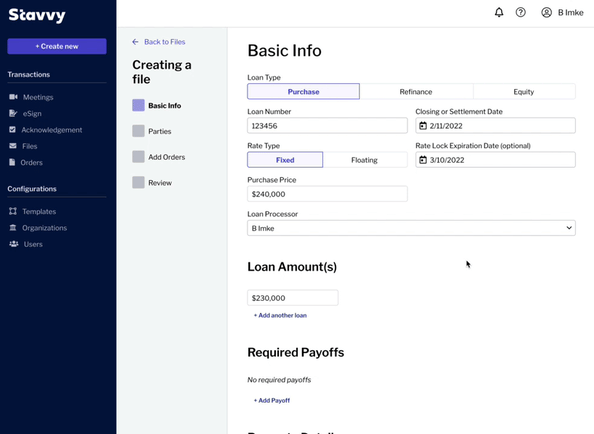Click the back arrow beside Back to Files

135,42
